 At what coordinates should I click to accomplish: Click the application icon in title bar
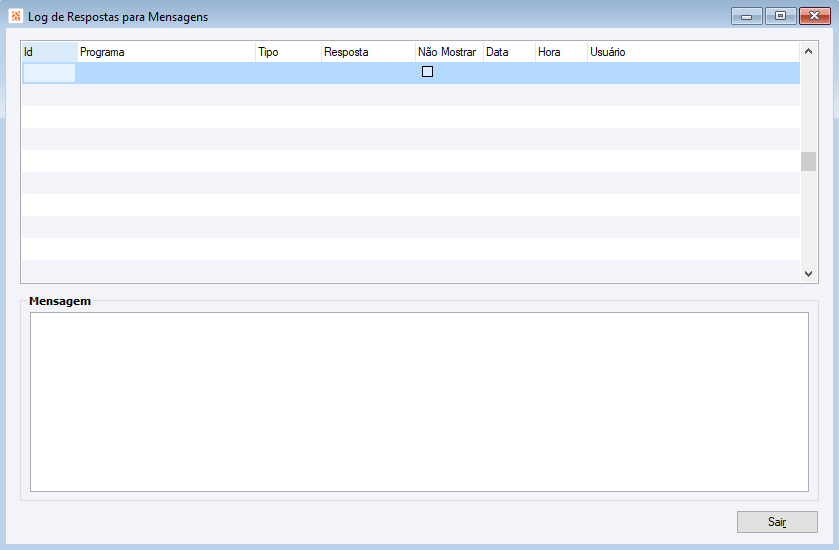click(x=16, y=16)
